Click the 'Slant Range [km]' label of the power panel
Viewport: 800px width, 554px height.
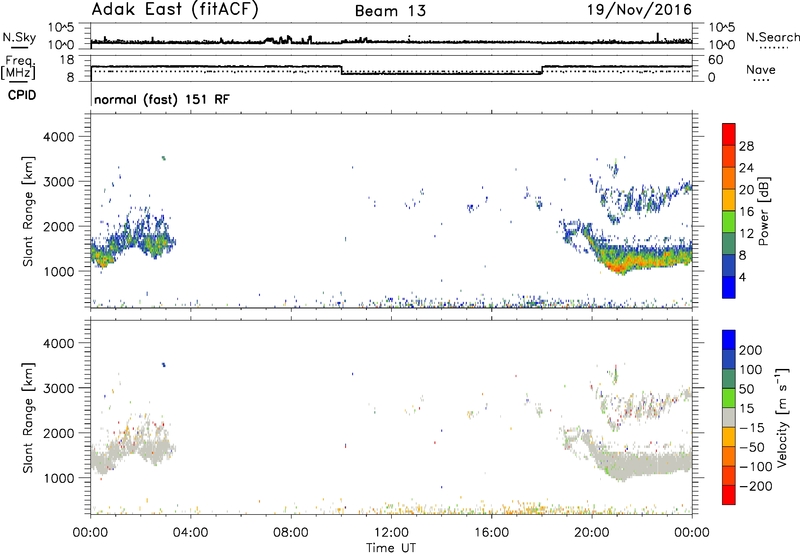point(28,211)
